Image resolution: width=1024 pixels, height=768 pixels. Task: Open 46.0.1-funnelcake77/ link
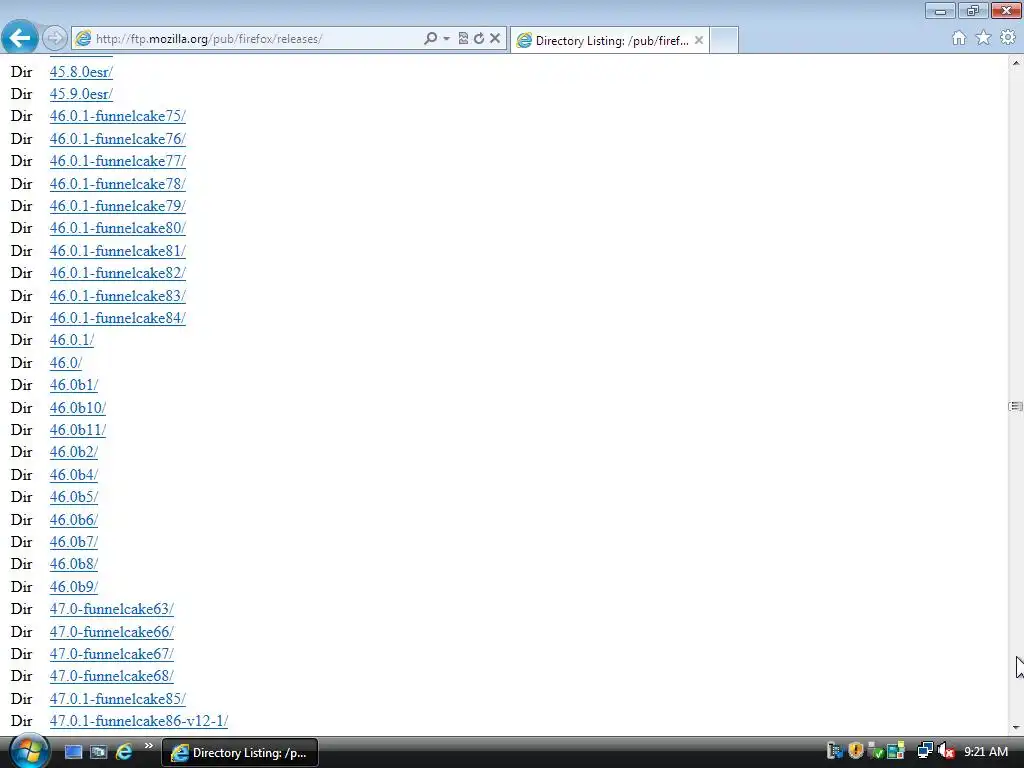point(118,161)
